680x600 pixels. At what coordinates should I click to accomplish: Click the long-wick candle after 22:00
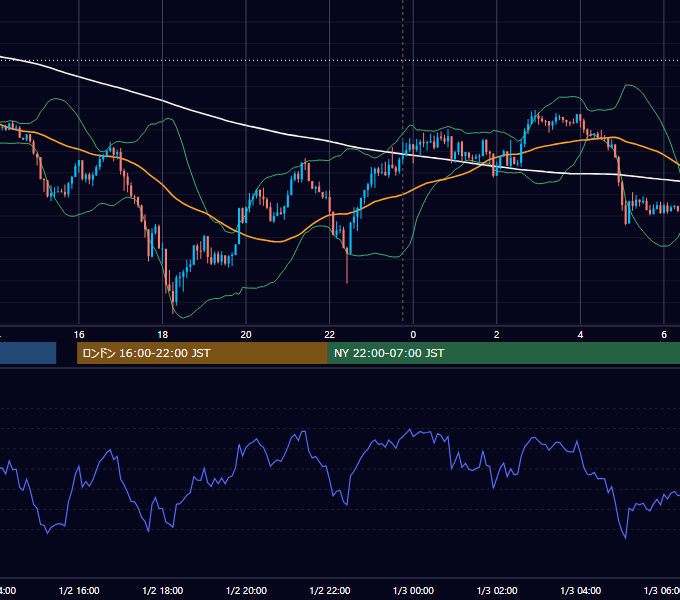coord(347,264)
